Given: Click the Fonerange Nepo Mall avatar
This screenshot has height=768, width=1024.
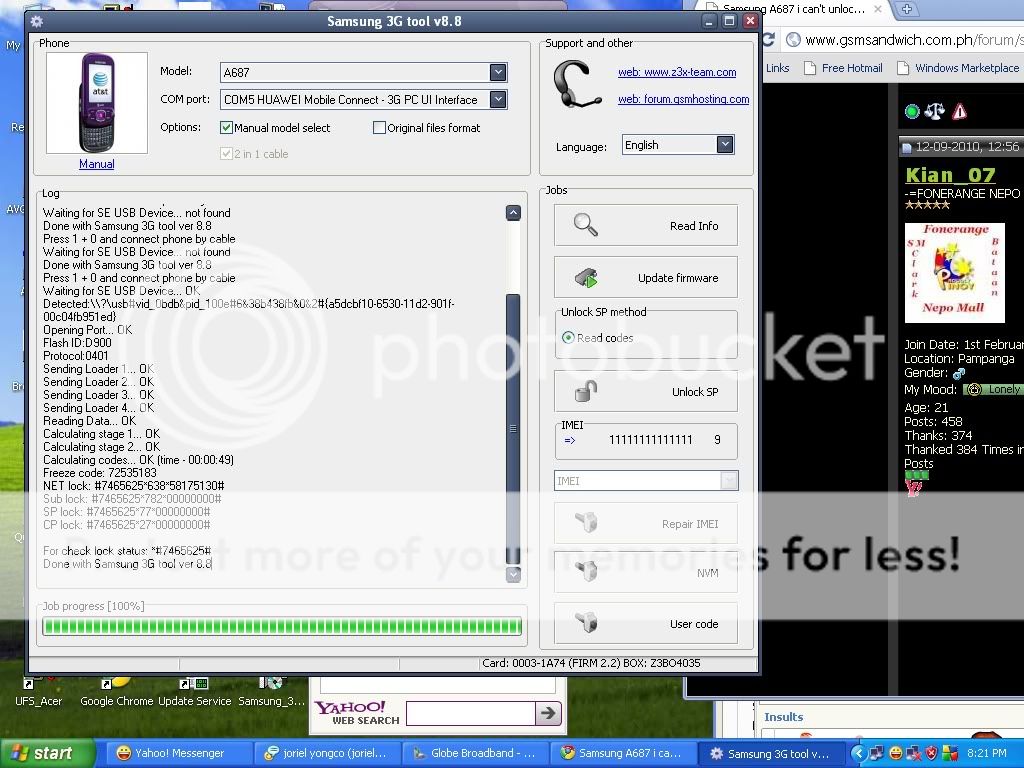Looking at the screenshot, I should click(954, 272).
